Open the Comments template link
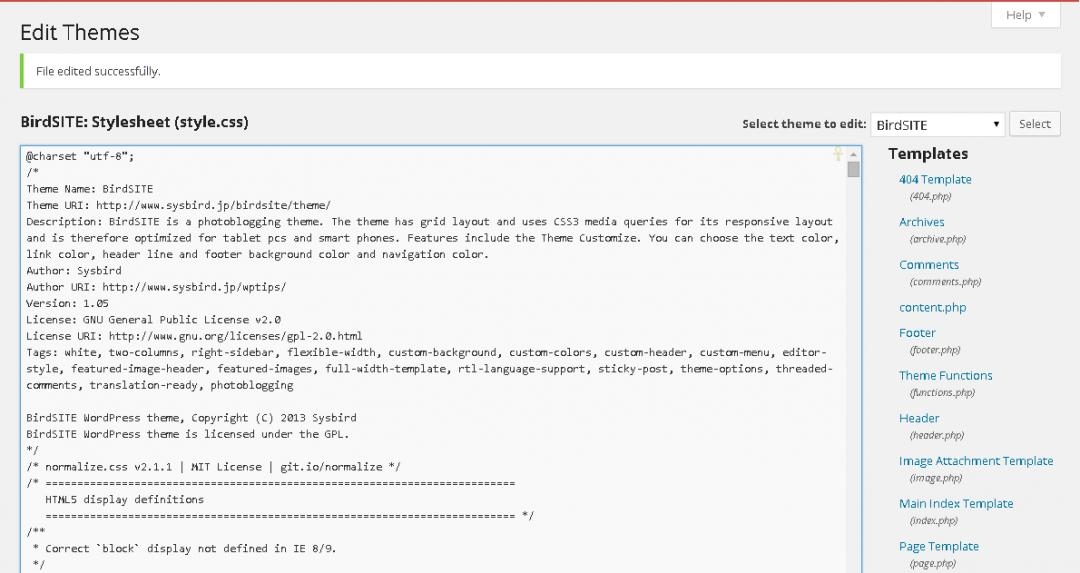This screenshot has height=573, width=1080. click(x=928, y=265)
